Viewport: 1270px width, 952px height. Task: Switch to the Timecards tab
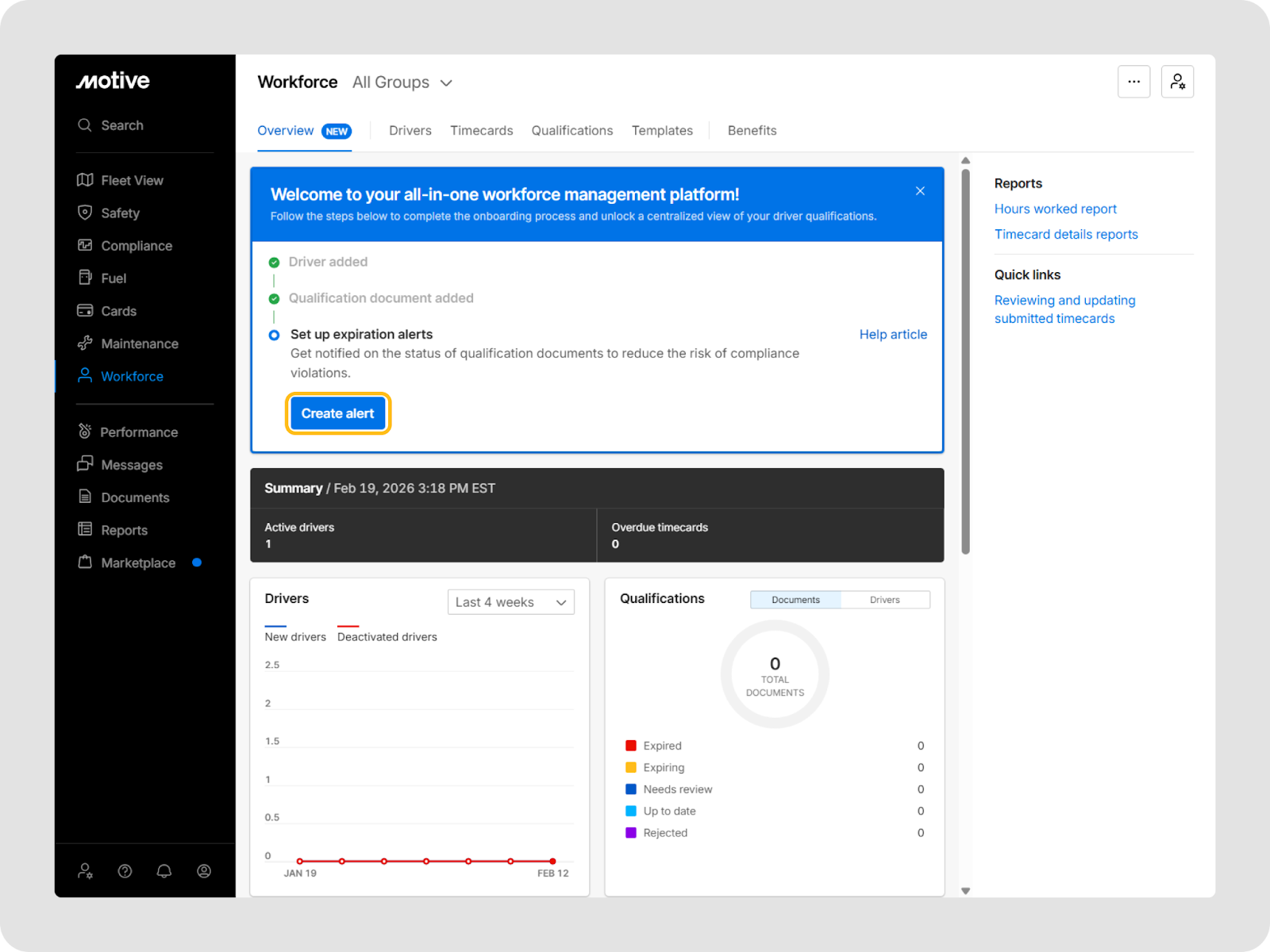tap(481, 131)
